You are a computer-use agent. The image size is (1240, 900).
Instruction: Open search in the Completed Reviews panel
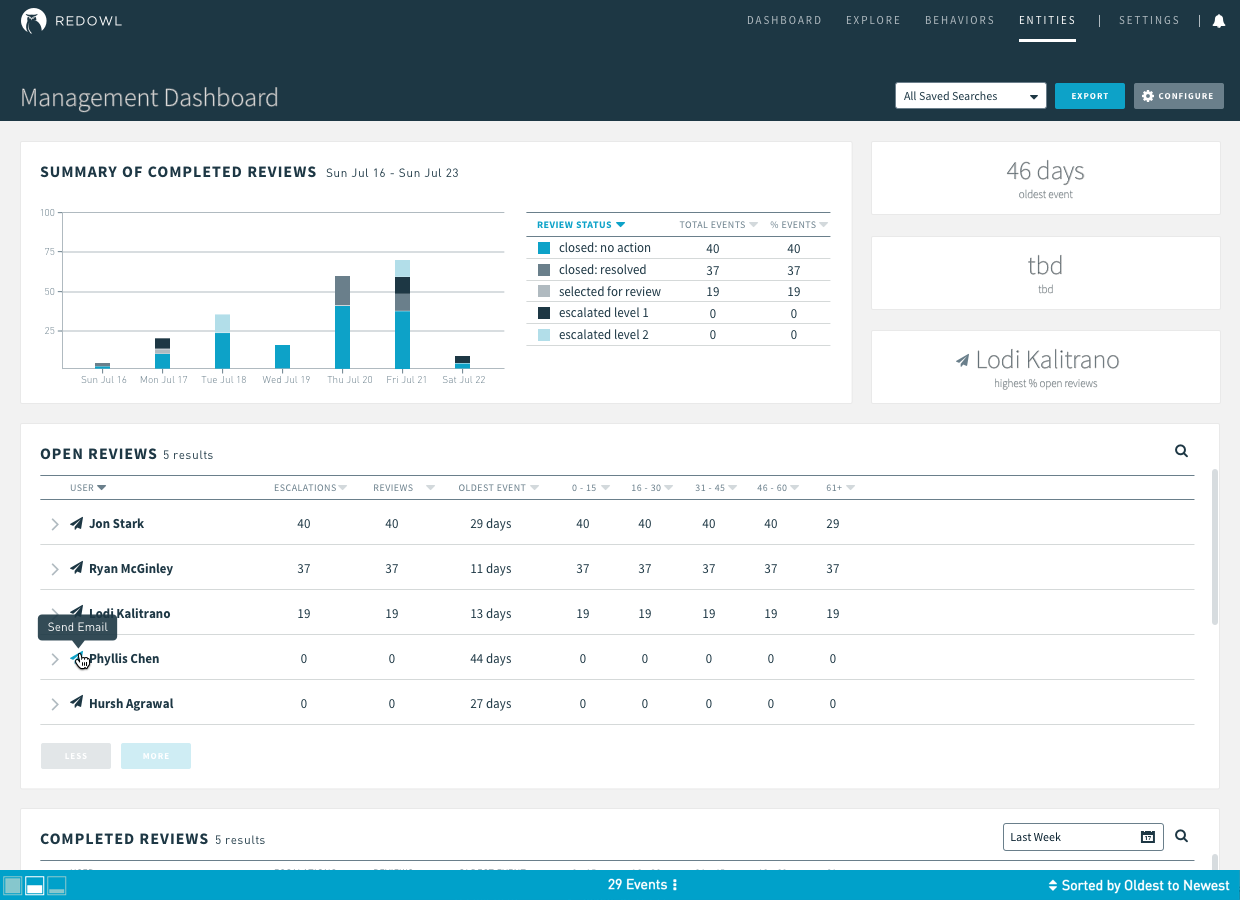(x=1181, y=836)
